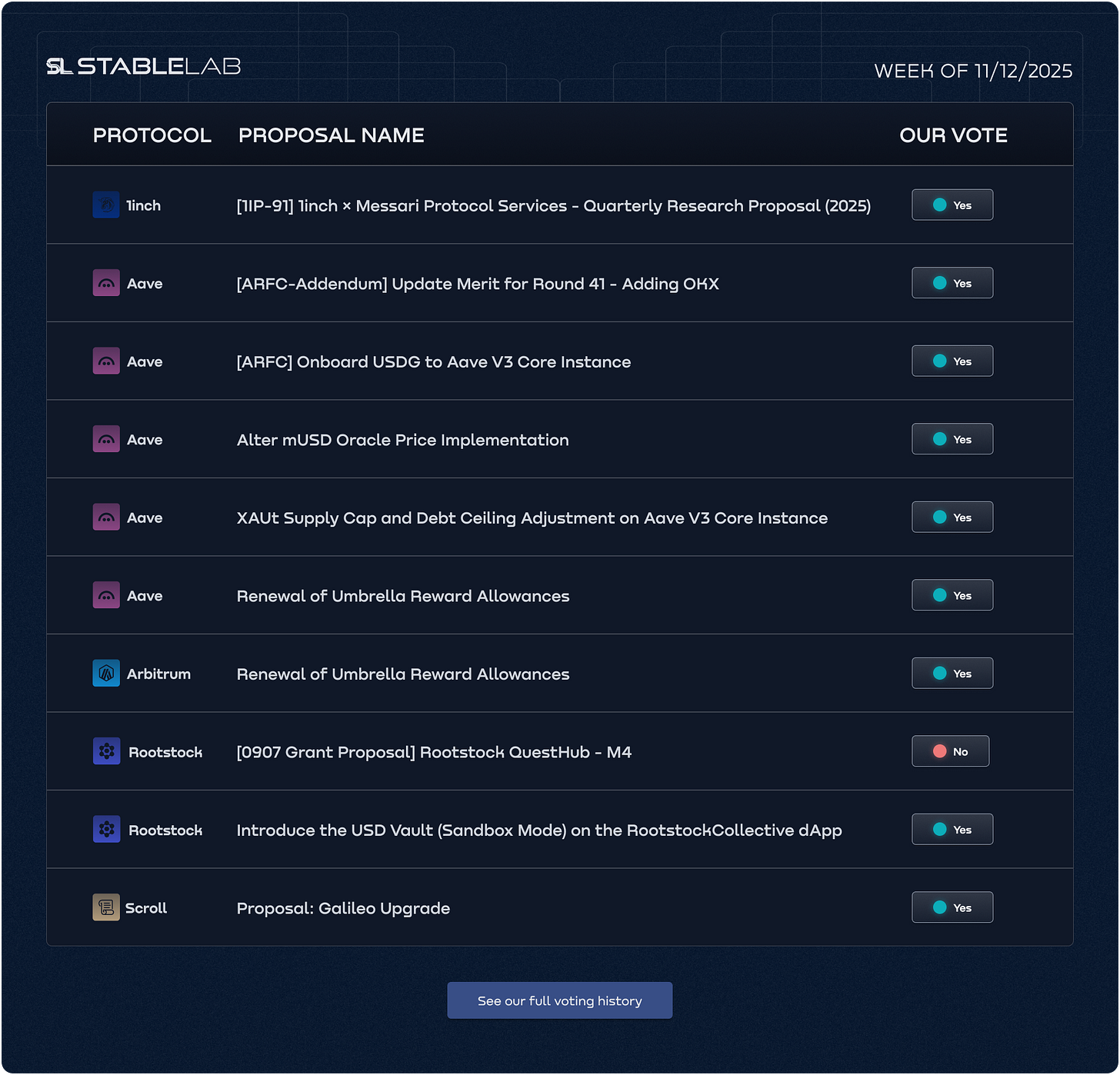Viewport: 1120px width, 1075px height.
Task: Click Yes vote for Update Merit Round 41
Action: click(x=952, y=283)
